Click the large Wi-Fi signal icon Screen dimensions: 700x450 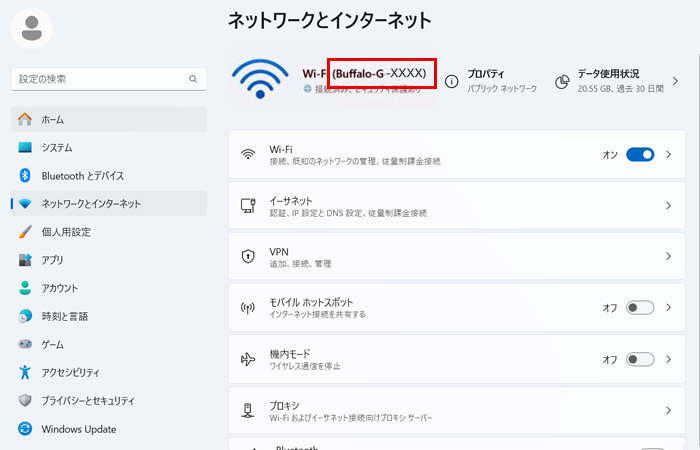click(260, 79)
